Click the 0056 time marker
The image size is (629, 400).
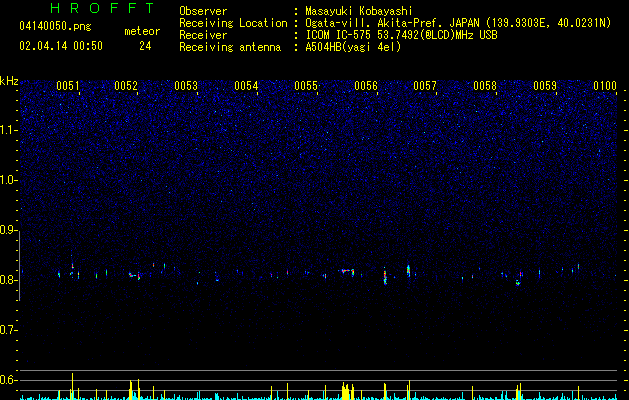366,86
